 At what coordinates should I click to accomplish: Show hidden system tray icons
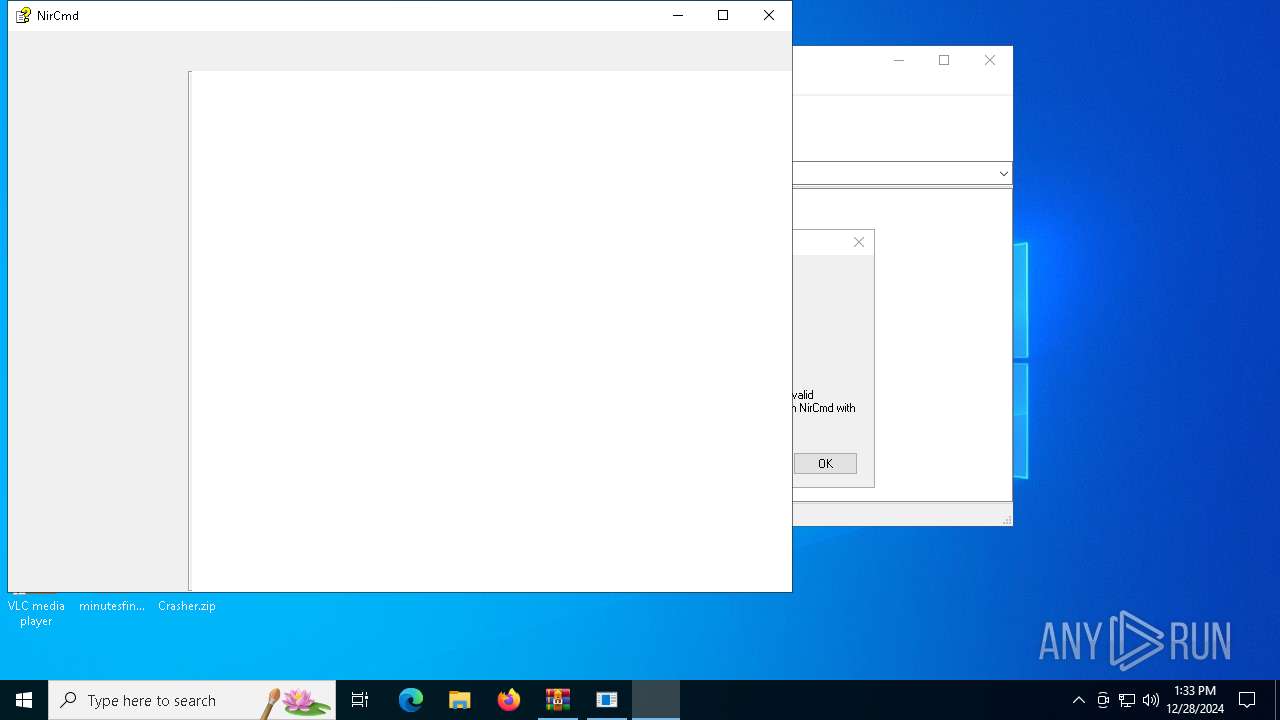click(x=1078, y=700)
